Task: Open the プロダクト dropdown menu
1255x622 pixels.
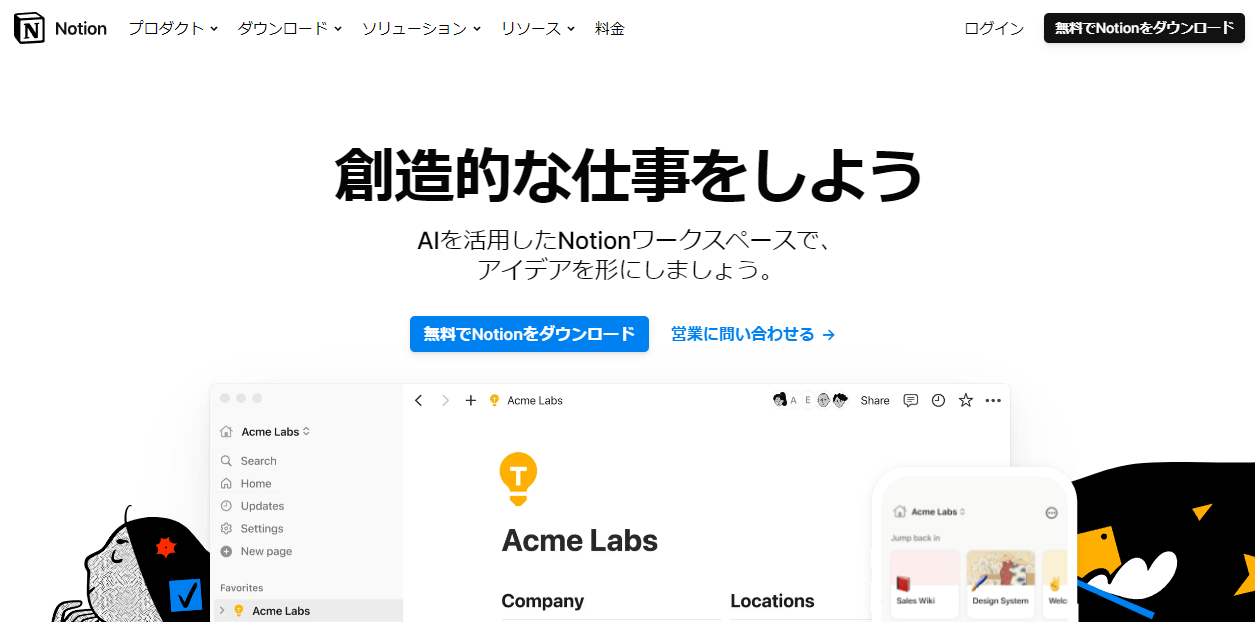Action: coord(173,29)
